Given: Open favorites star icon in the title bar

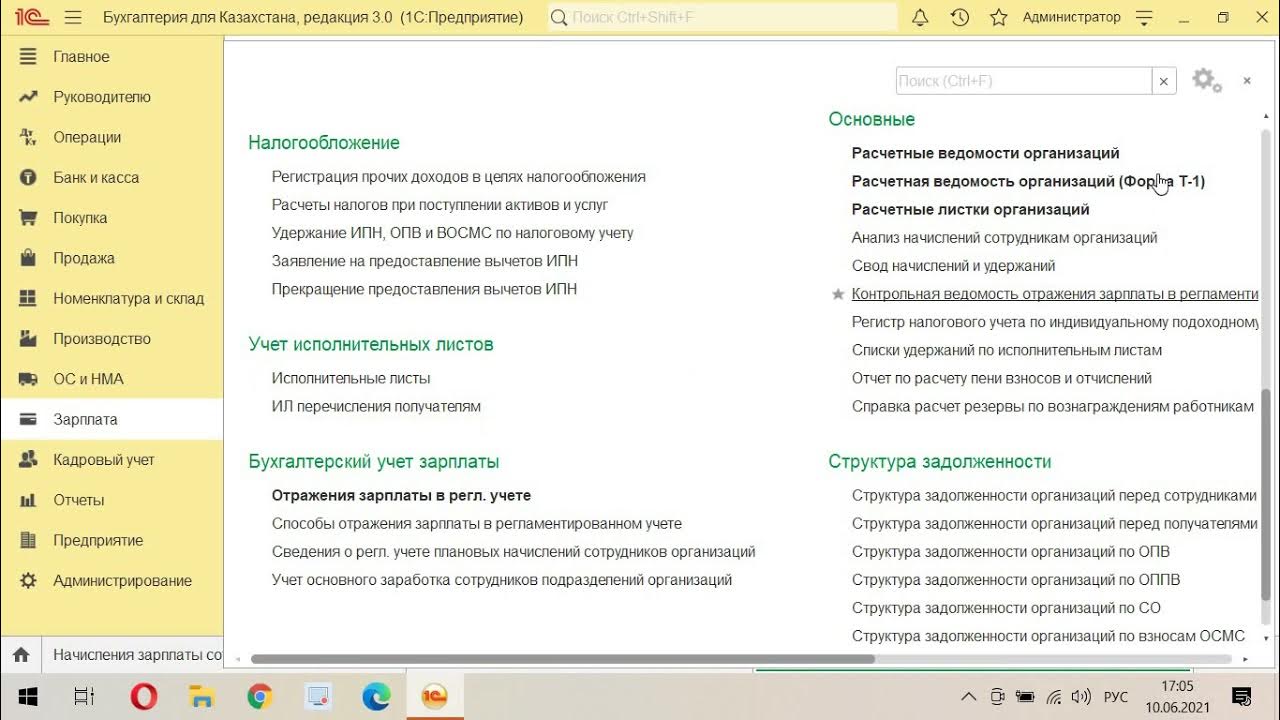Looking at the screenshot, I should (998, 17).
